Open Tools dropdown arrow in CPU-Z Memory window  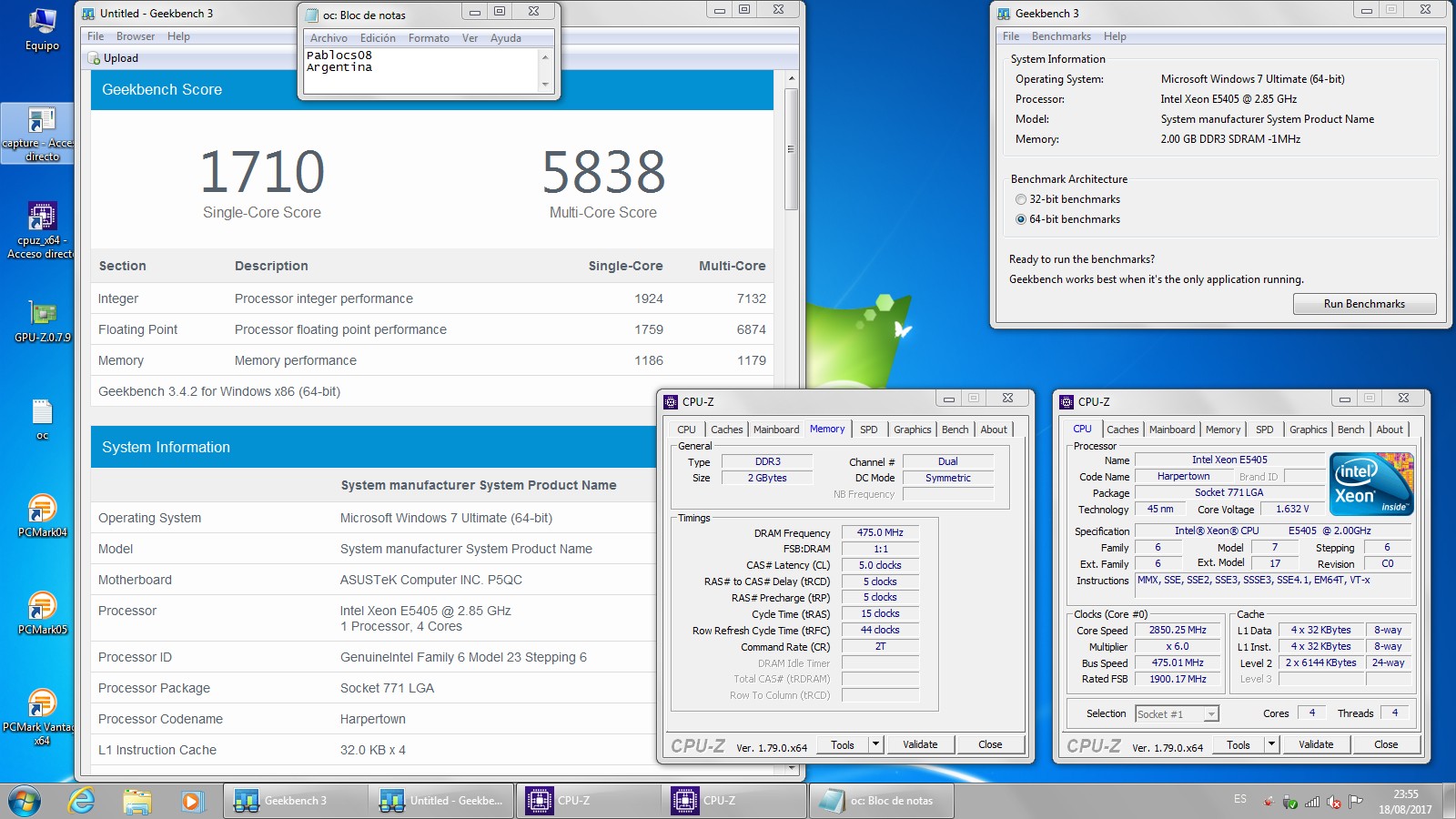tap(875, 744)
